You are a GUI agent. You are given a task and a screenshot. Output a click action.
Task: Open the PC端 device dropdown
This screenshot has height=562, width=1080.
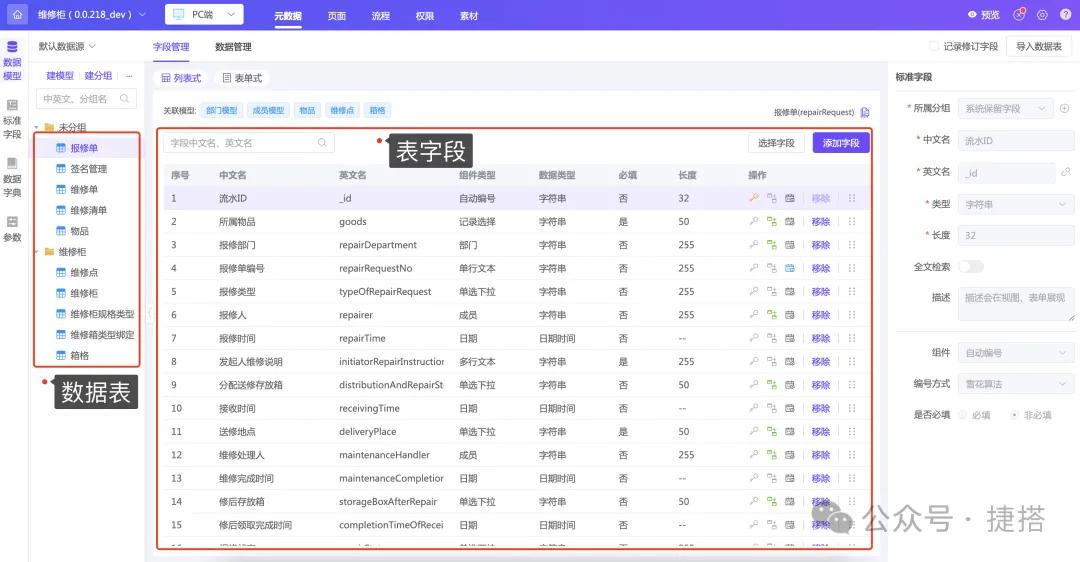click(203, 15)
